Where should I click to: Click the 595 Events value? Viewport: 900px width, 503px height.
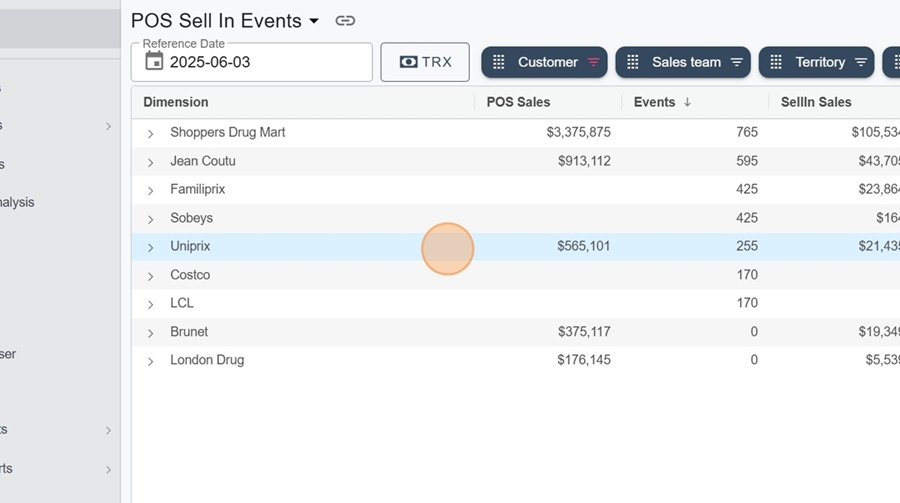click(x=747, y=161)
